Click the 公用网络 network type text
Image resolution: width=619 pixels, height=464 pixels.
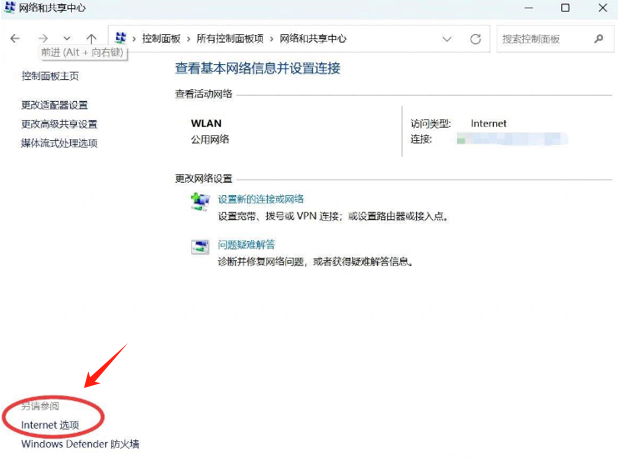coord(210,139)
